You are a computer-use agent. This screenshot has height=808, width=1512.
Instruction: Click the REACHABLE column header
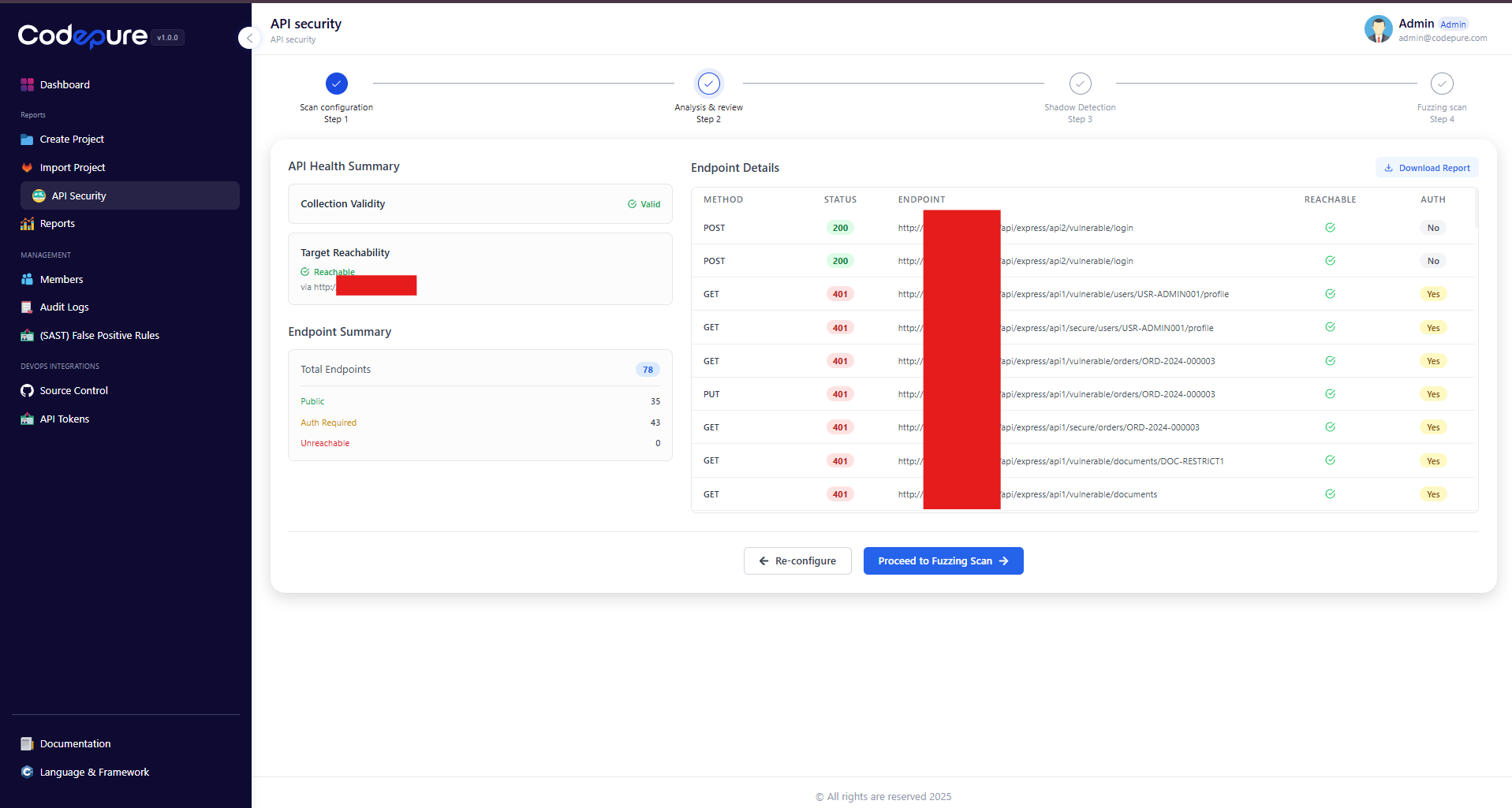tap(1330, 200)
